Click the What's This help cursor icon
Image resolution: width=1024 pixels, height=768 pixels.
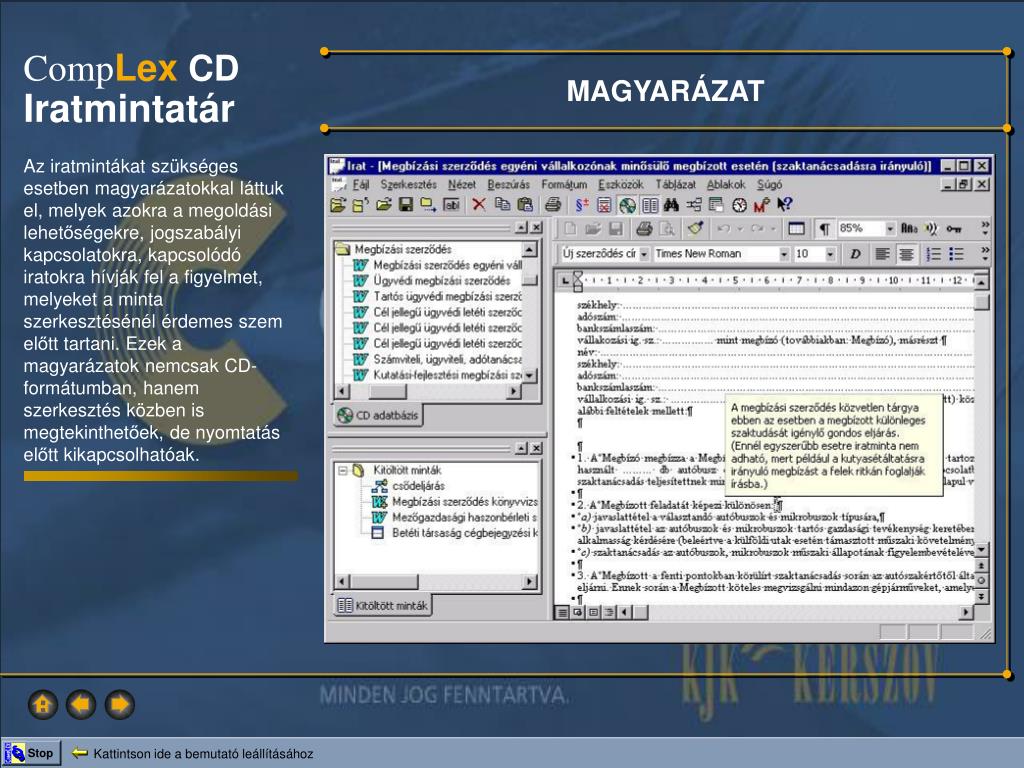click(x=784, y=205)
